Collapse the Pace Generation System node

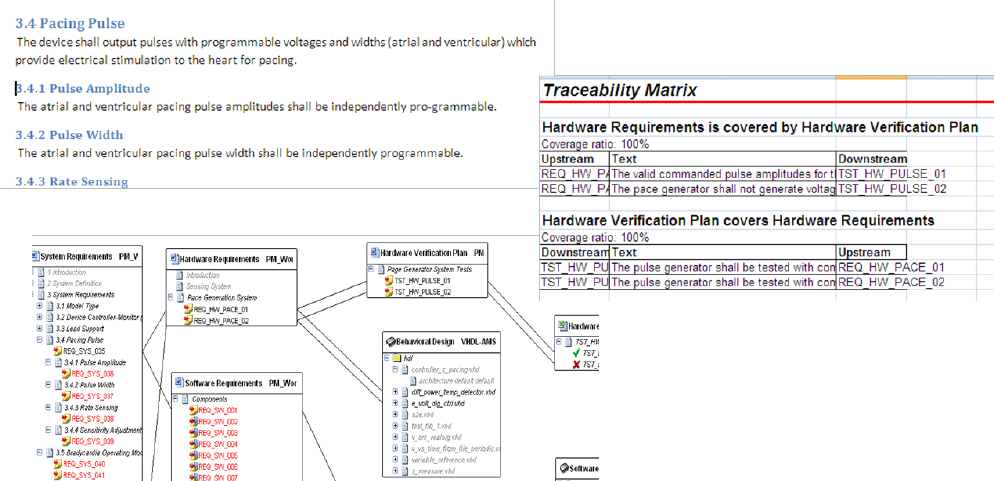click(x=171, y=298)
